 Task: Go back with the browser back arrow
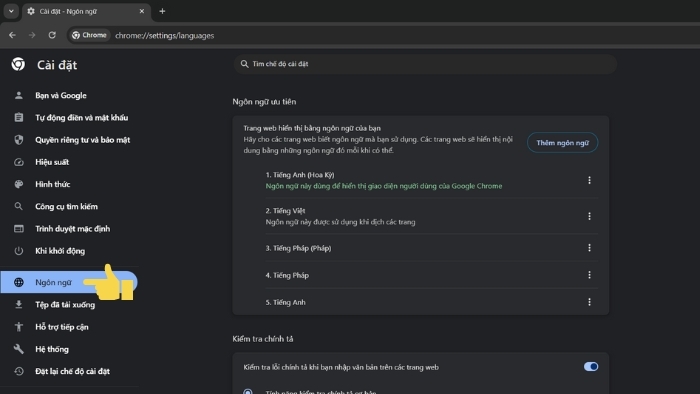tap(12, 35)
